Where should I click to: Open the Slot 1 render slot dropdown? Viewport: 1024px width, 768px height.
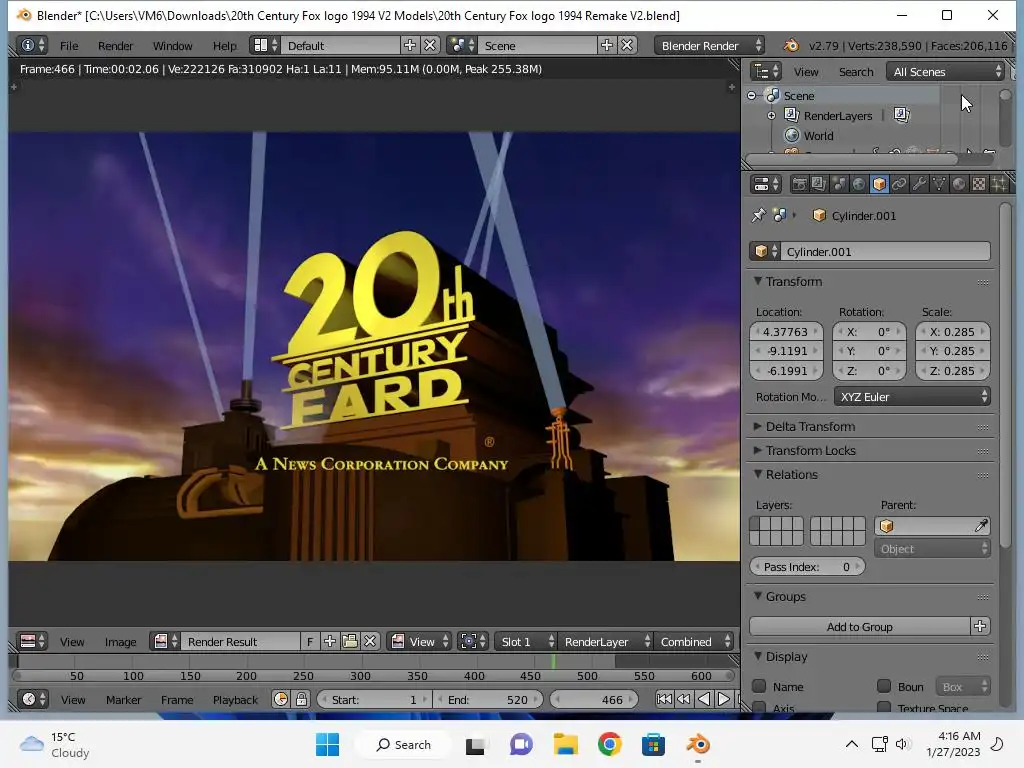(525, 641)
